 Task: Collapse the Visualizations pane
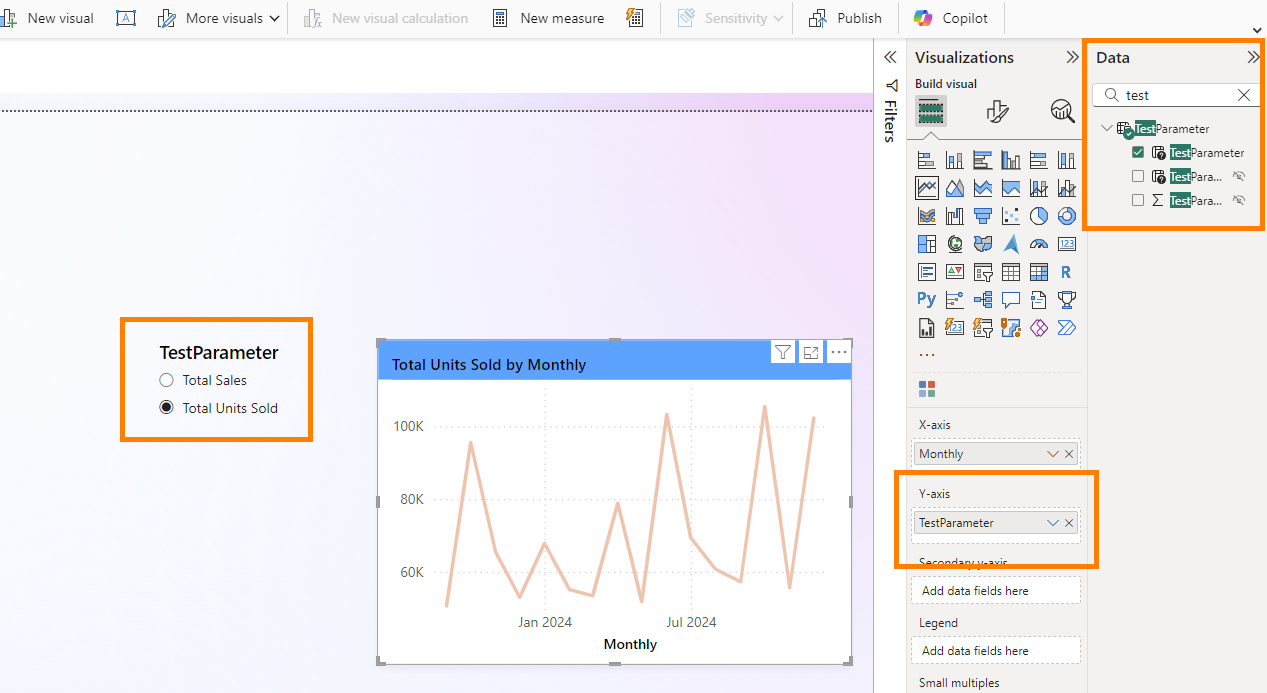(1072, 58)
